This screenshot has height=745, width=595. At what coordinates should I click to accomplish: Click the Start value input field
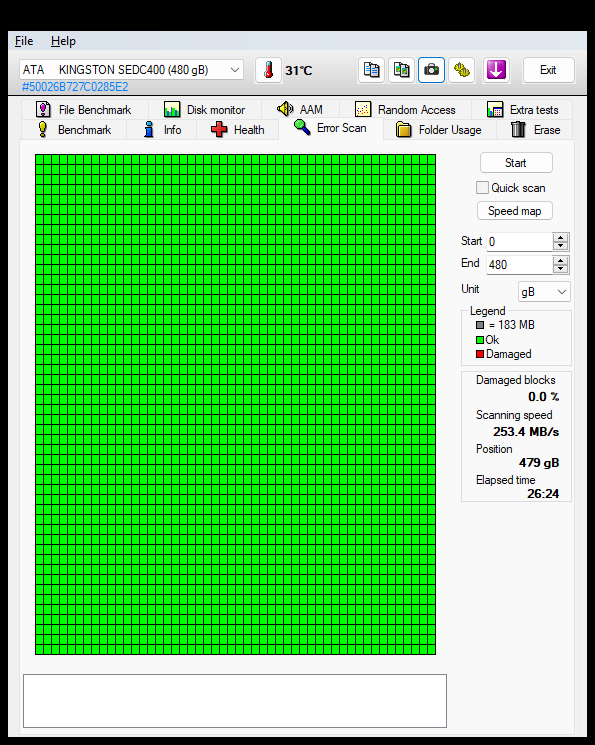tap(520, 242)
